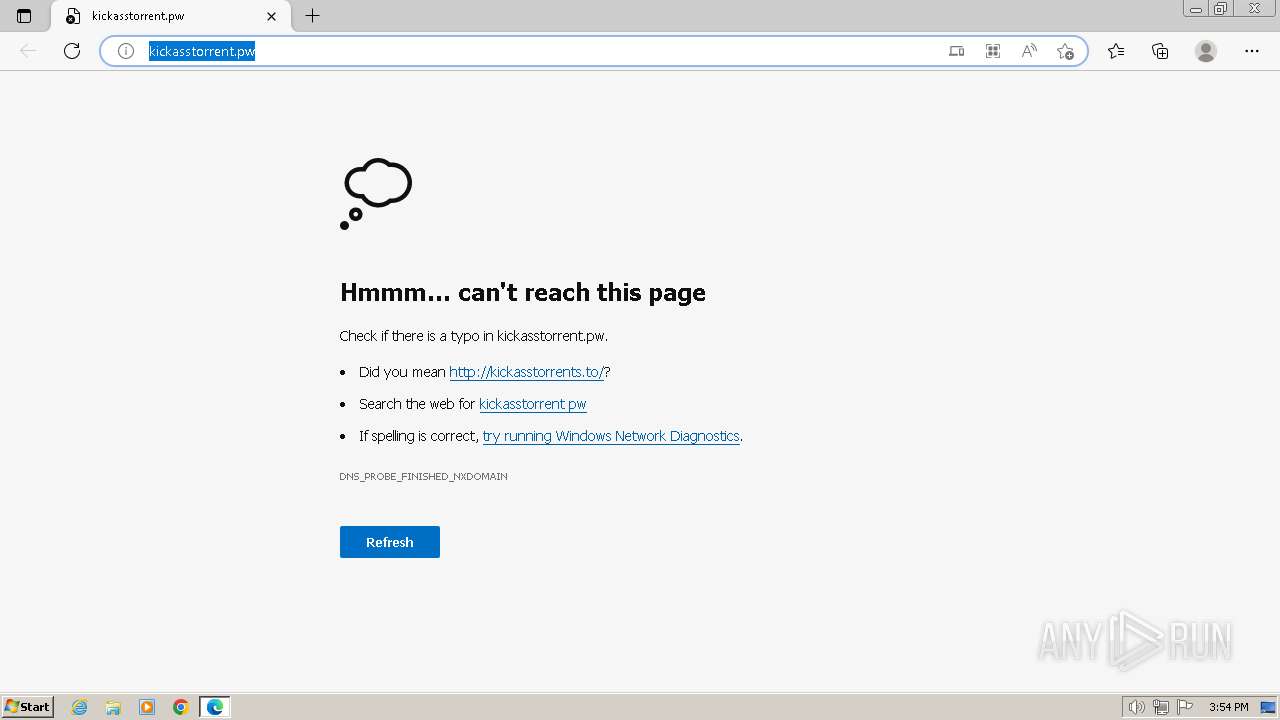
Task: Close the kickasstorrent.pw tab
Action: 271,16
